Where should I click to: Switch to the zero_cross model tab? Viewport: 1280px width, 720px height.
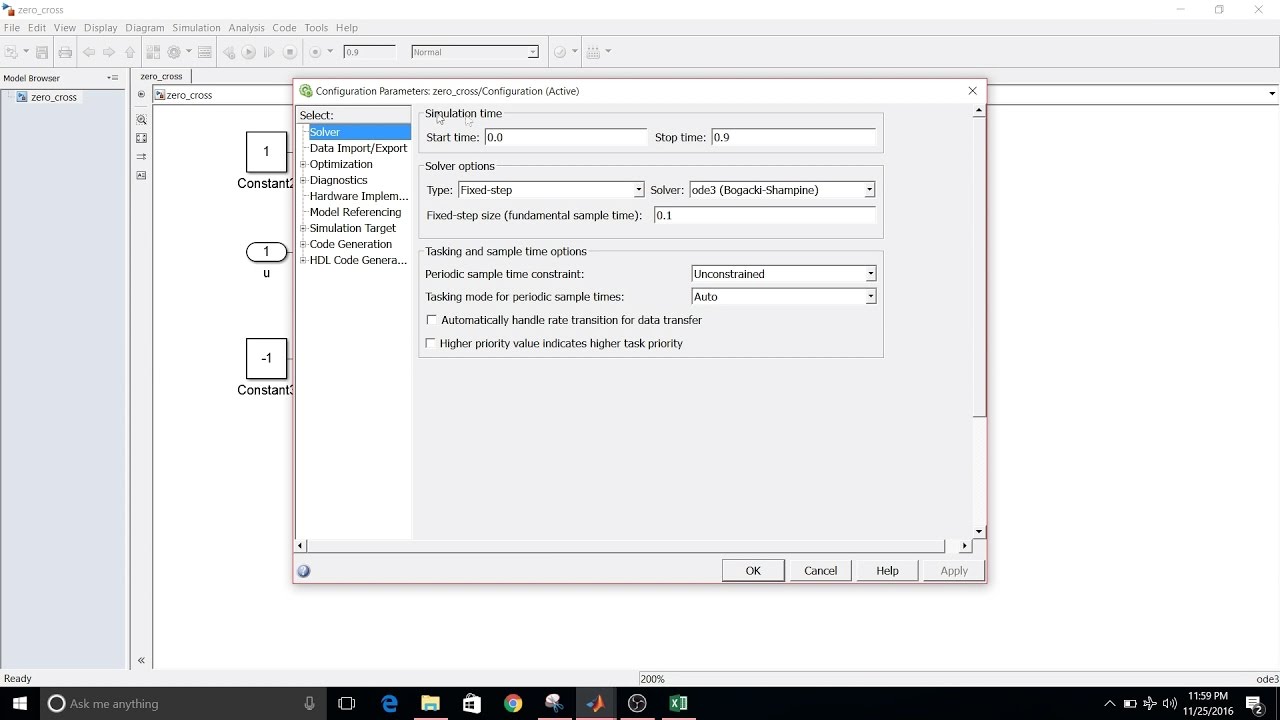[161, 76]
